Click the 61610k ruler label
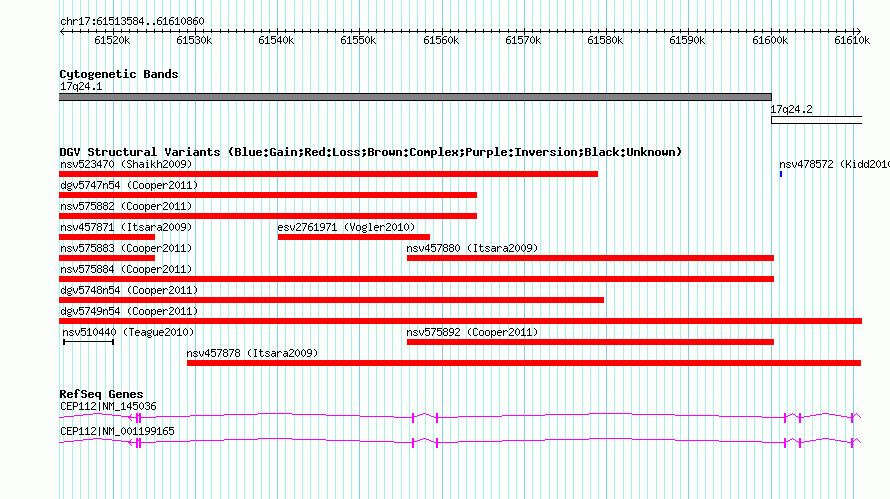Screen dimensions: 890x499 click(x=852, y=40)
